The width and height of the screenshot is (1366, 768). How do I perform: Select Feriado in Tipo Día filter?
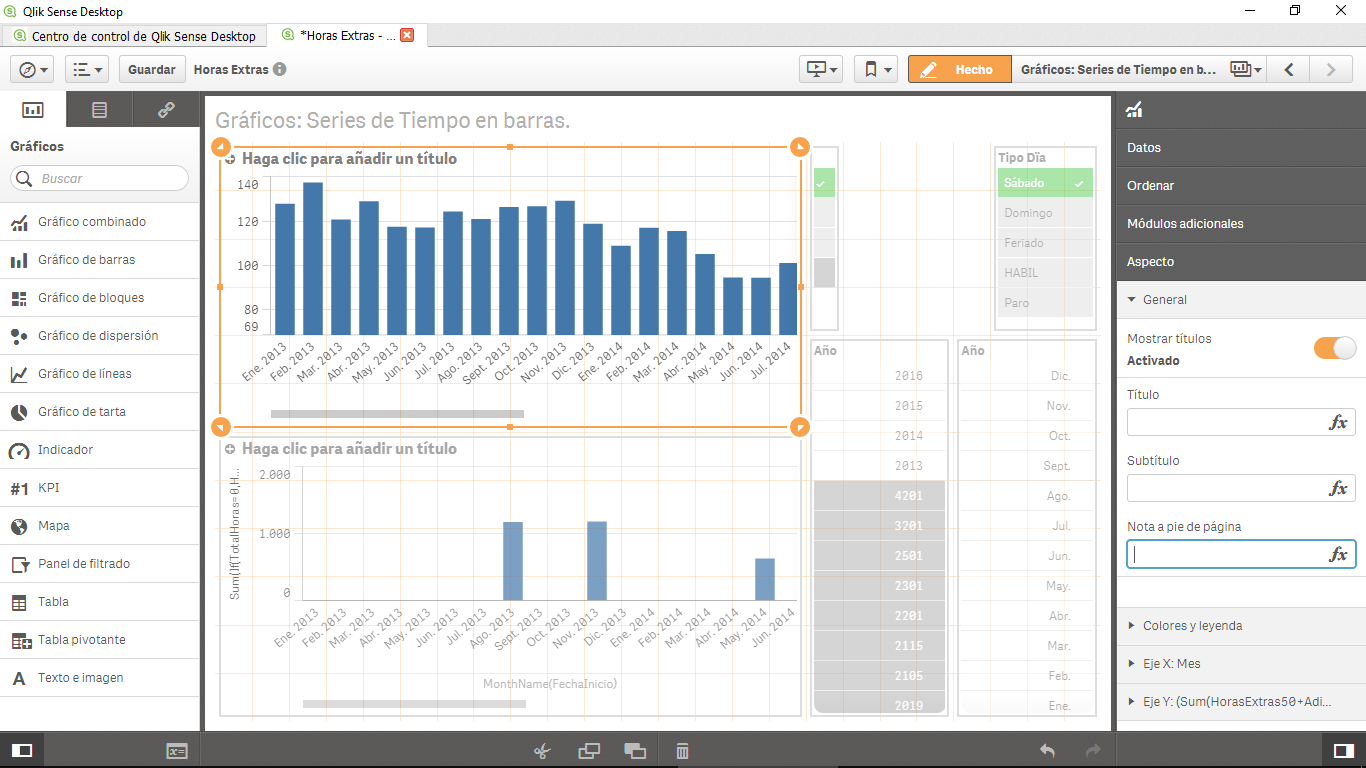[1045, 243]
